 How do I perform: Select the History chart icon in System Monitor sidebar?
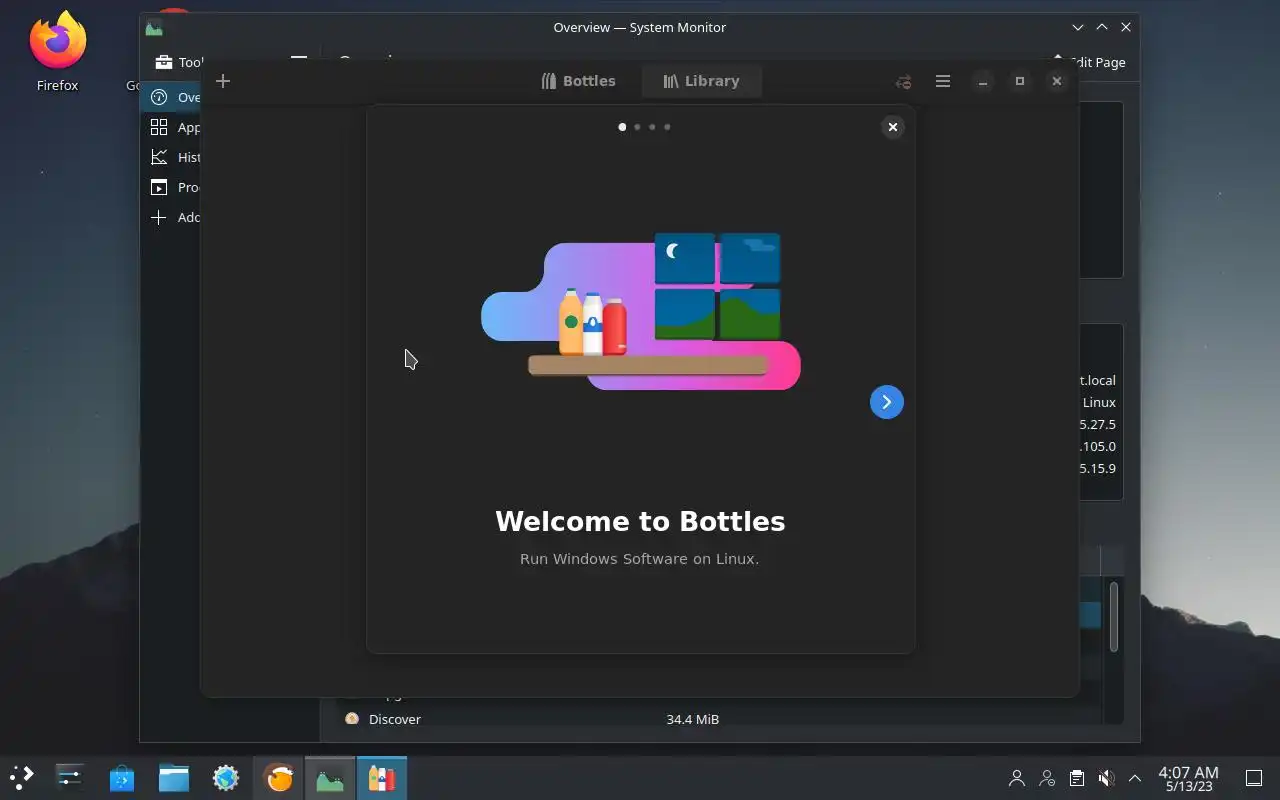click(158, 157)
